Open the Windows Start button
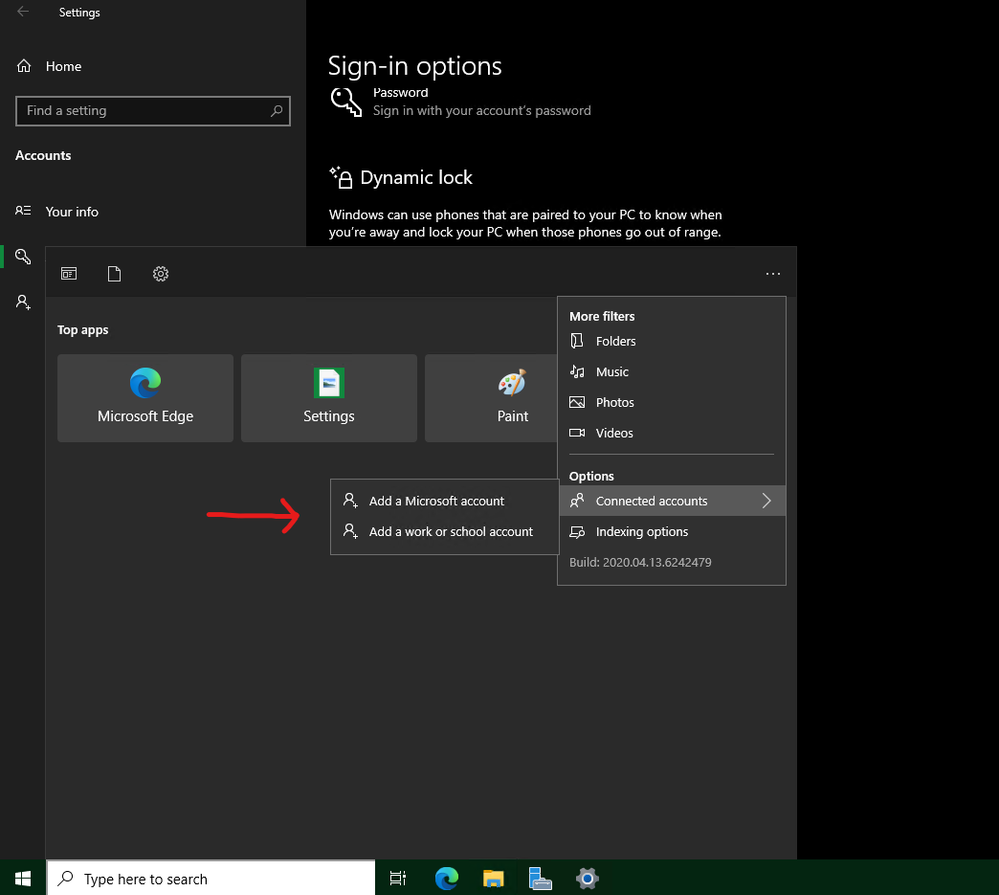The height and width of the screenshot is (895, 999). pos(23,878)
